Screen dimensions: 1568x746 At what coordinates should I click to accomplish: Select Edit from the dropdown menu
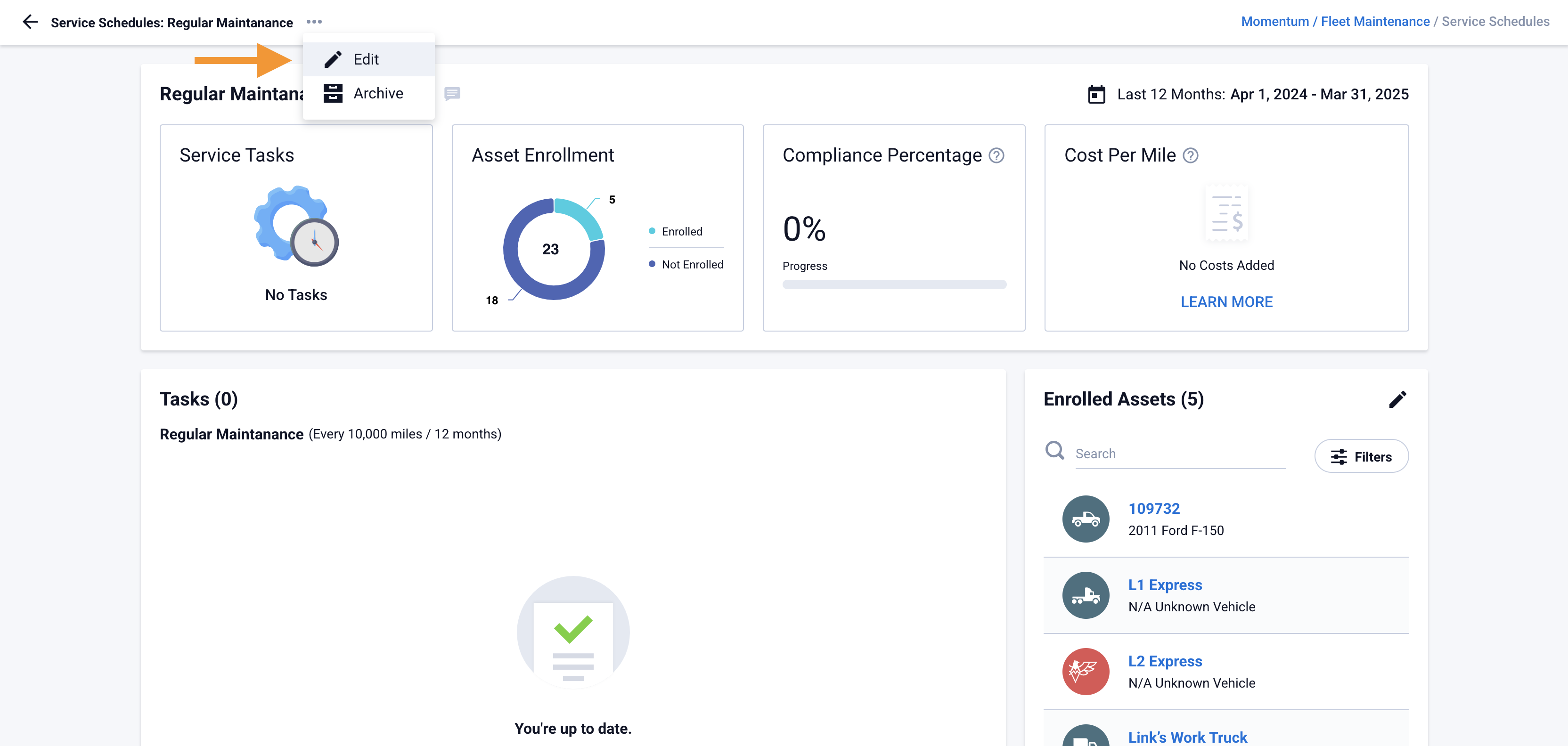(x=367, y=59)
